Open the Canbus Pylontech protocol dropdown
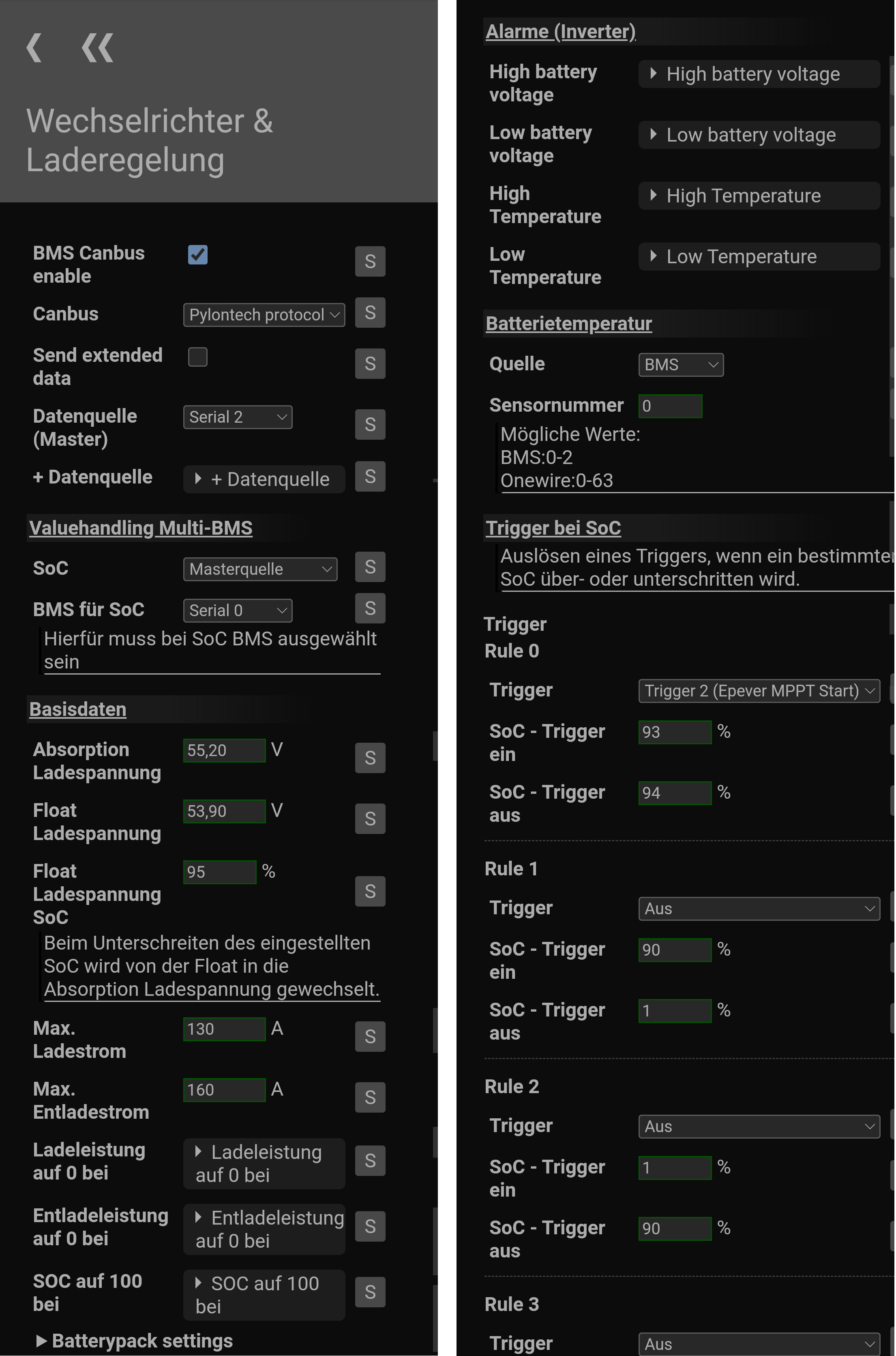896x1356 pixels. [264, 315]
